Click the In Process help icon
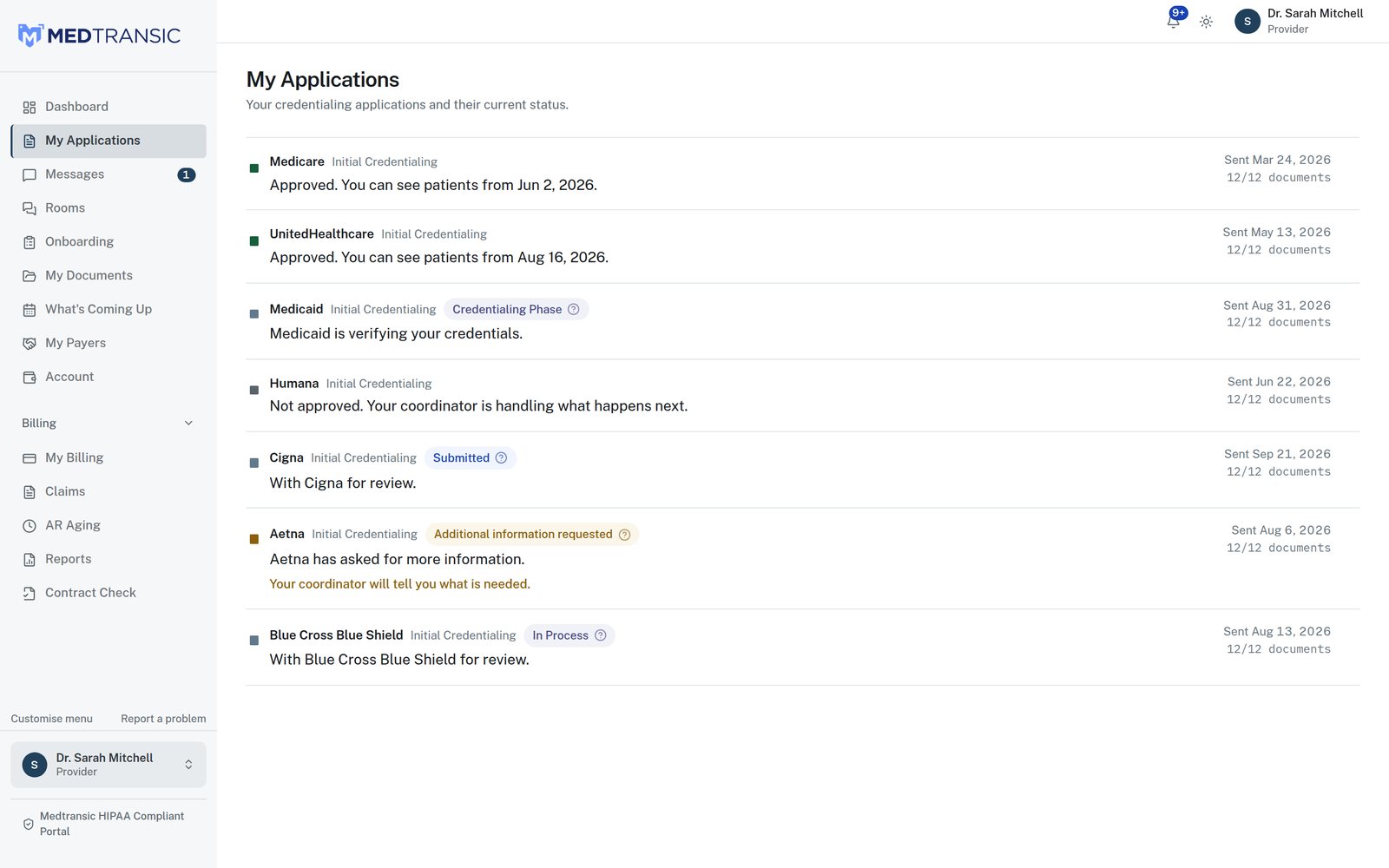The image size is (1389, 868). (x=600, y=635)
